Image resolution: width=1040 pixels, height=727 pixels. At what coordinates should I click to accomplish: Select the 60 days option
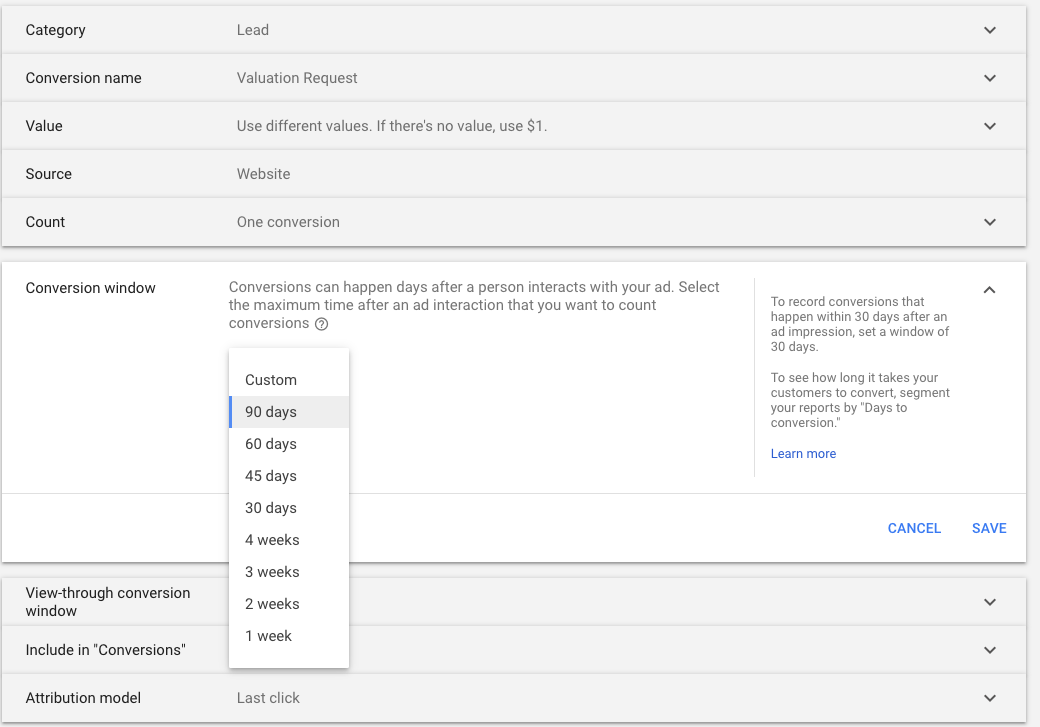[270, 443]
